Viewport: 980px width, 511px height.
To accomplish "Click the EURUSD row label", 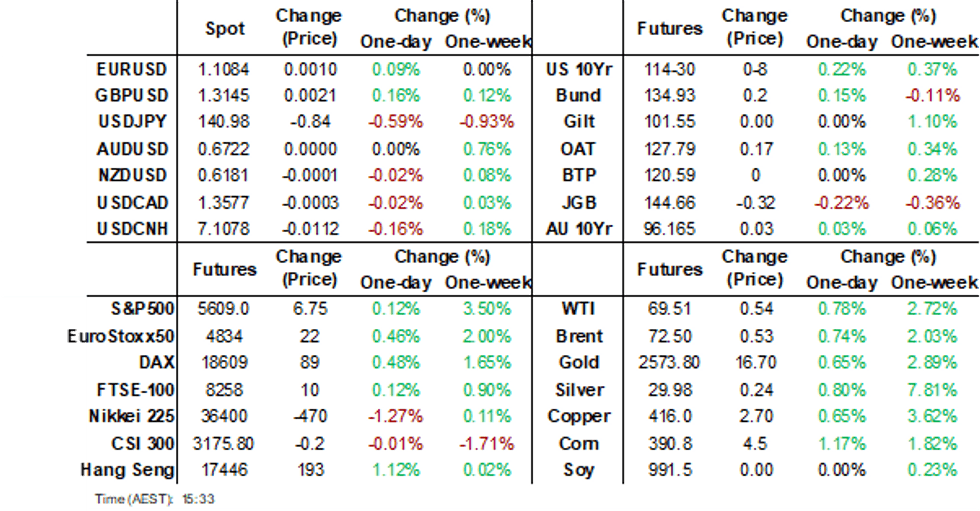I will (132, 70).
